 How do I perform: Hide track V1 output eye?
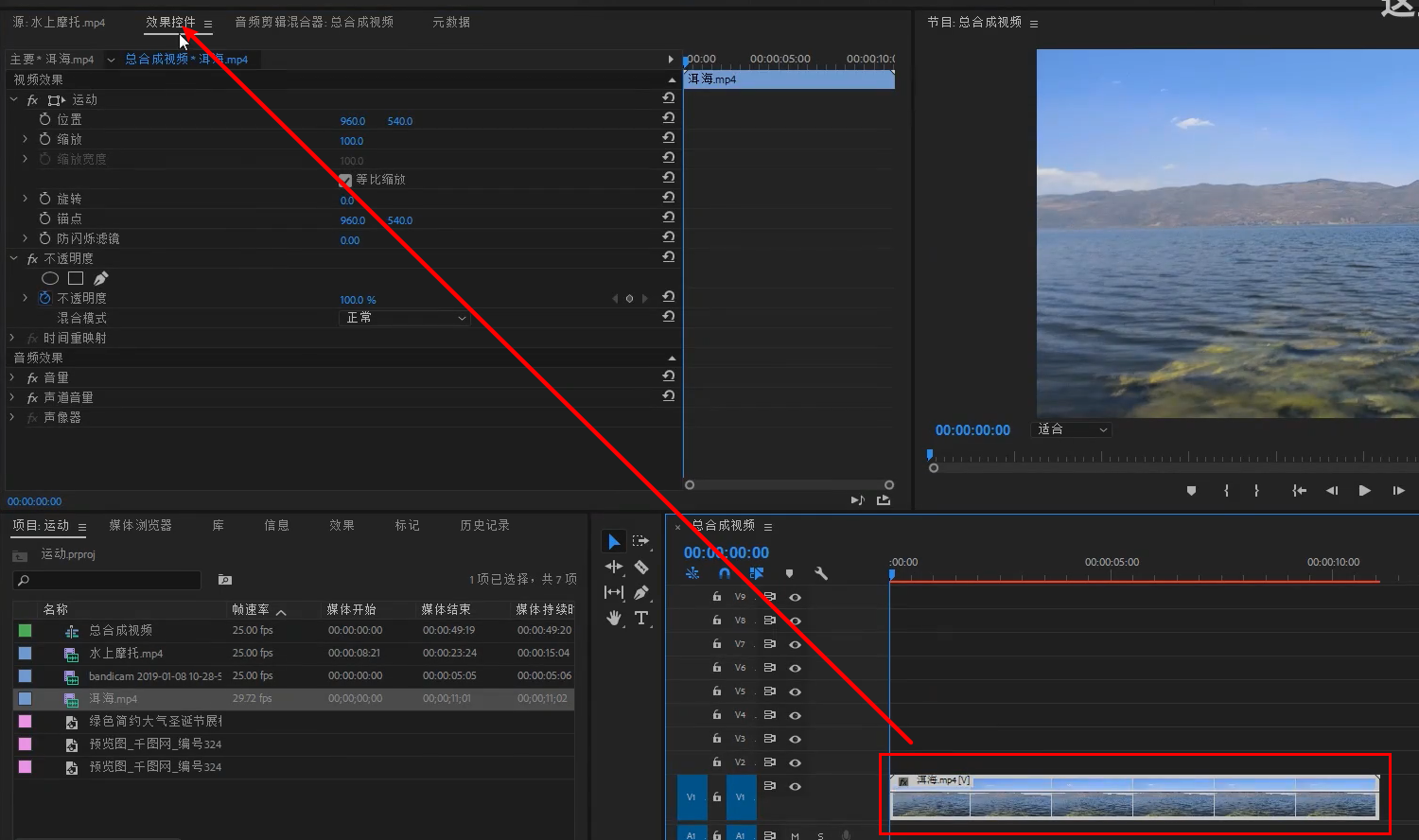(795, 786)
